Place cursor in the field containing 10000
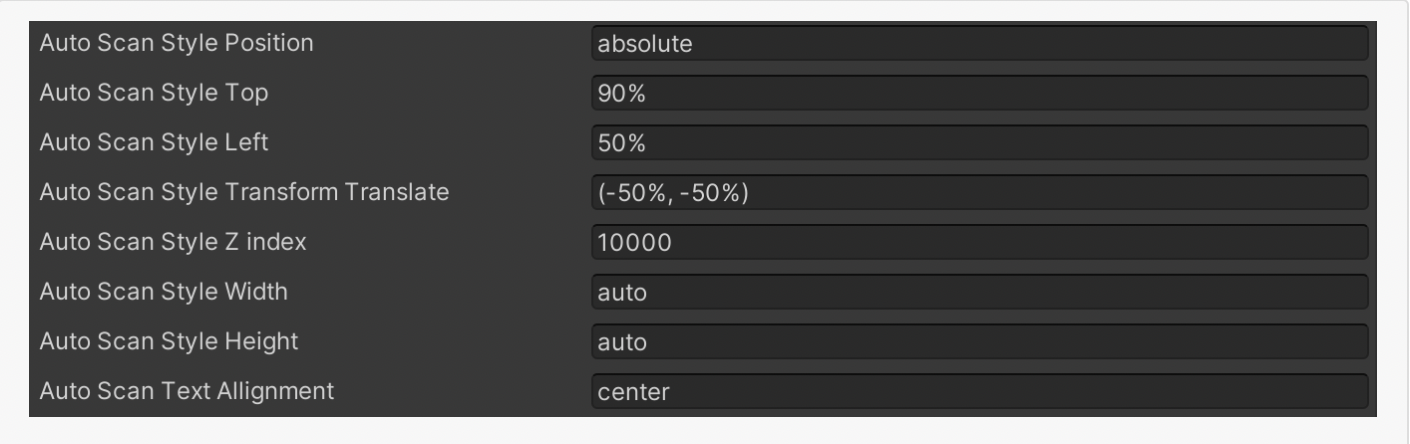 pyautogui.click(x=978, y=242)
